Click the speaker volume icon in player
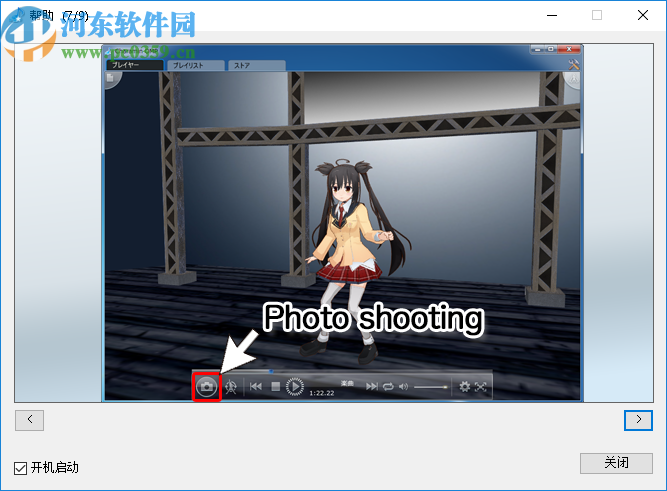667x491 pixels. [403, 386]
